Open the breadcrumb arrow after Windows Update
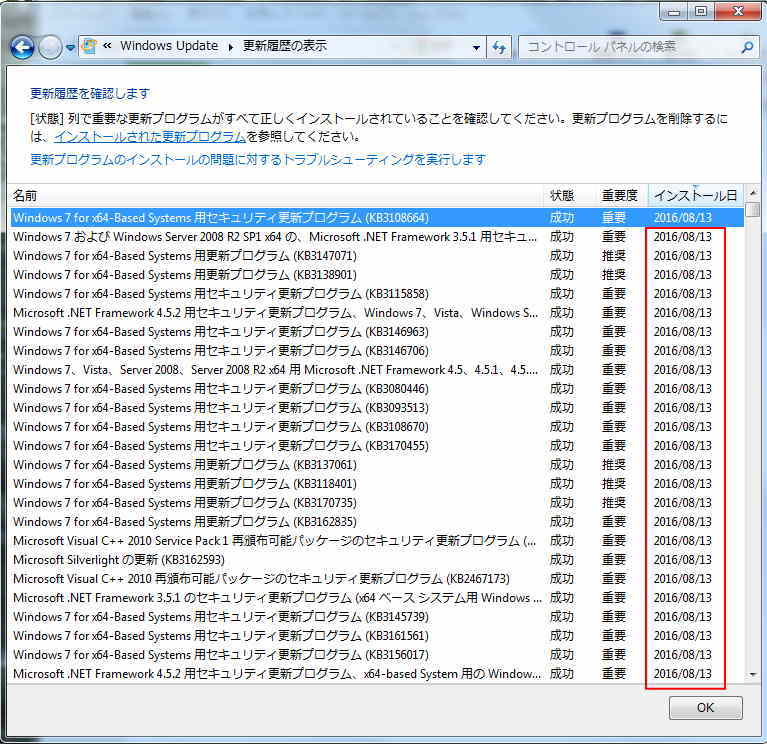Viewport: 767px width, 744px height. [231, 47]
